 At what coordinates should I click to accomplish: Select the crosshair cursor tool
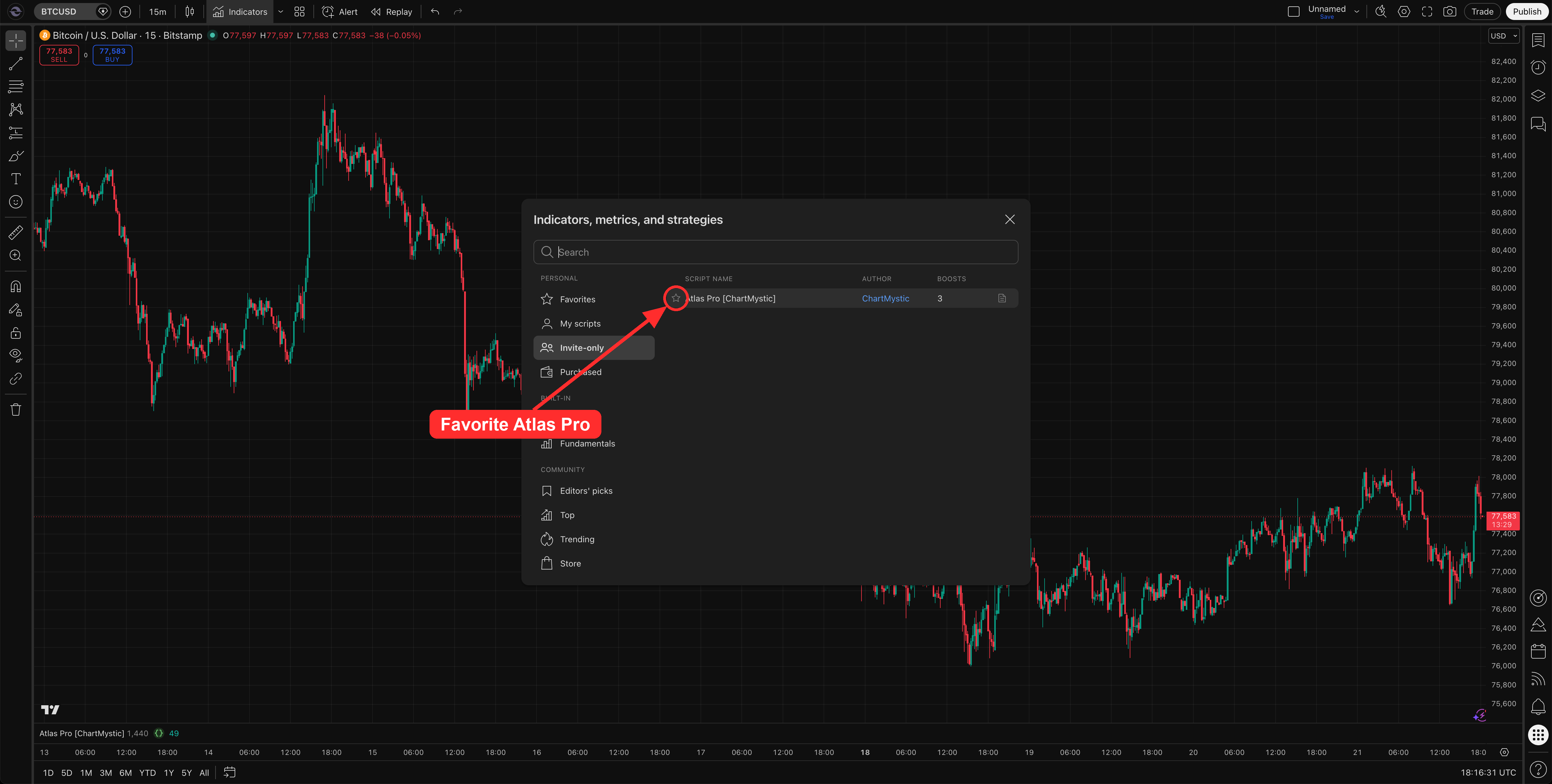coord(16,40)
